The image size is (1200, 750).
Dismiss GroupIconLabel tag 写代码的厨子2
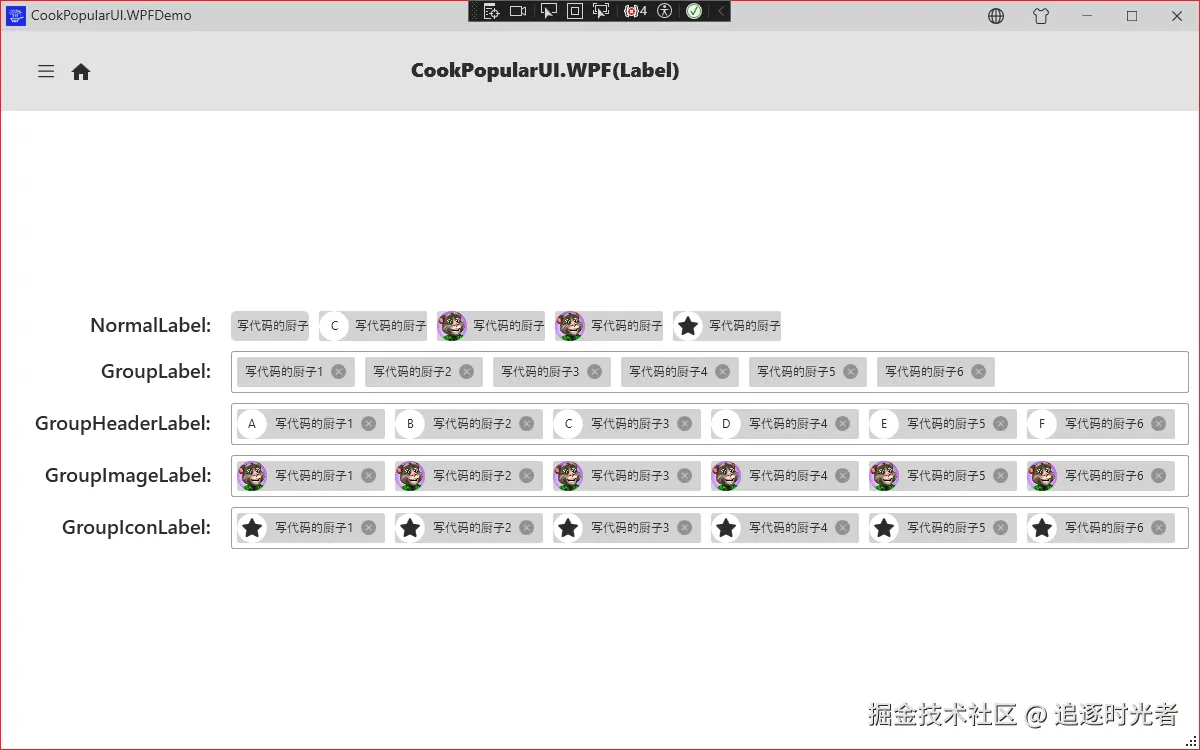click(527, 528)
